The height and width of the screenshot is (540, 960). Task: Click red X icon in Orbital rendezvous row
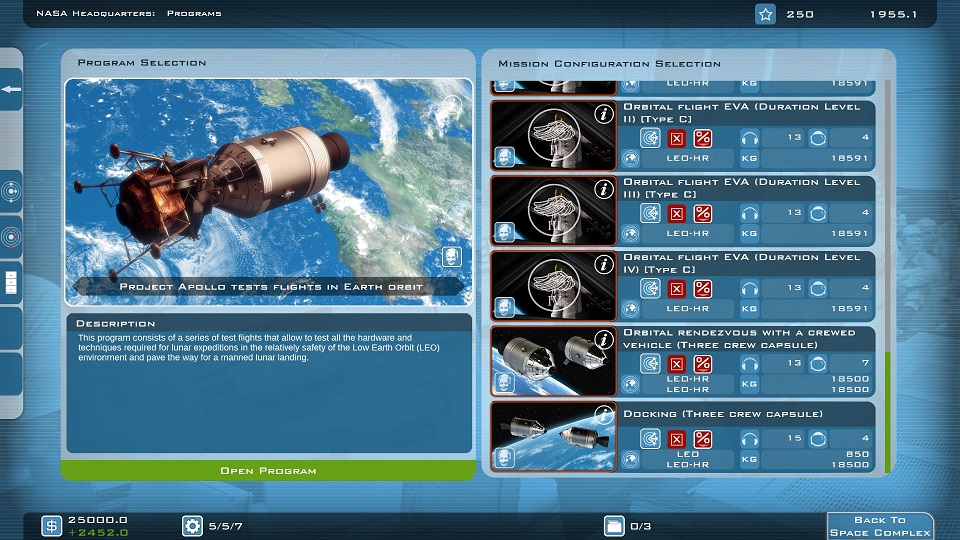[x=677, y=364]
